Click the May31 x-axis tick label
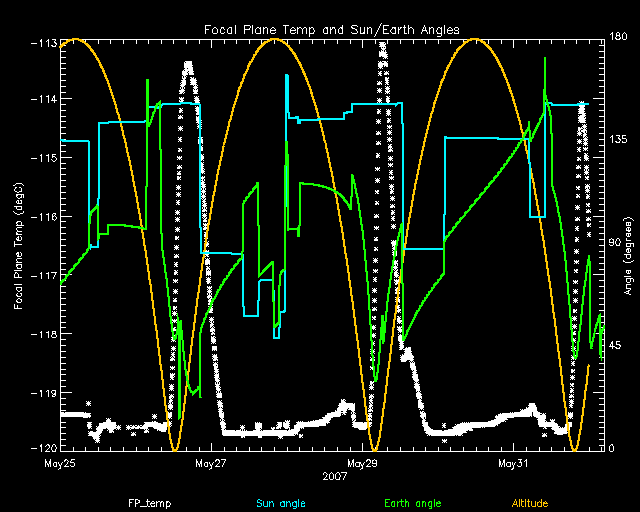 [512, 464]
